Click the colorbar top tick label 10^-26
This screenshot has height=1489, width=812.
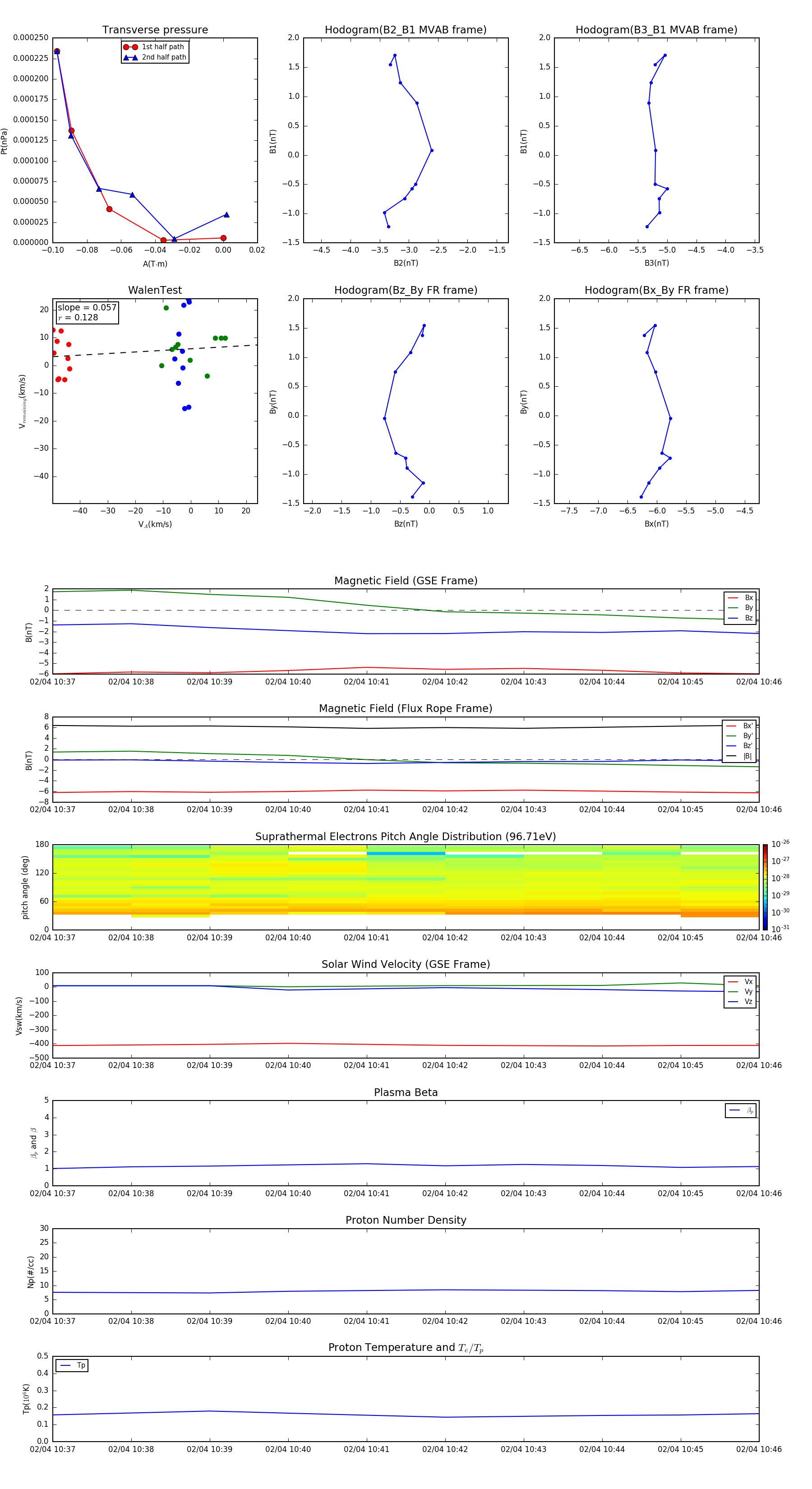tap(780, 844)
